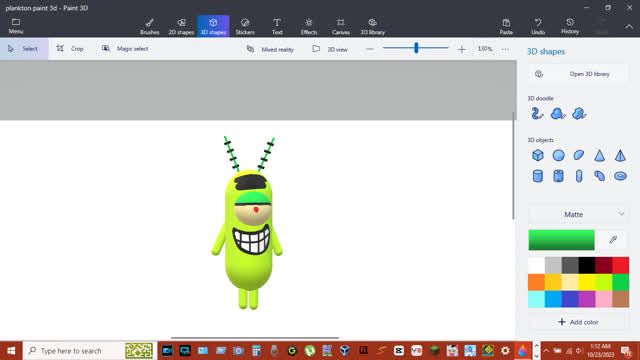Open the Stickers tab

245,26
